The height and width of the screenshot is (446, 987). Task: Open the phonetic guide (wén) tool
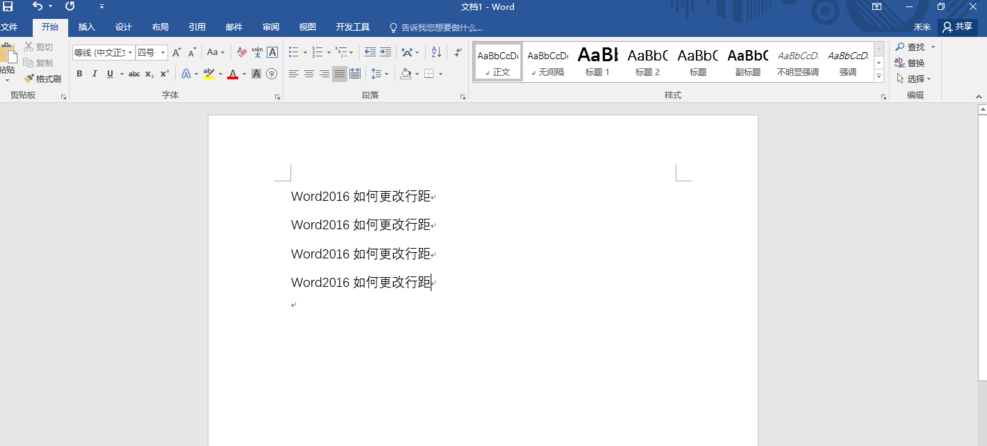pyautogui.click(x=257, y=52)
